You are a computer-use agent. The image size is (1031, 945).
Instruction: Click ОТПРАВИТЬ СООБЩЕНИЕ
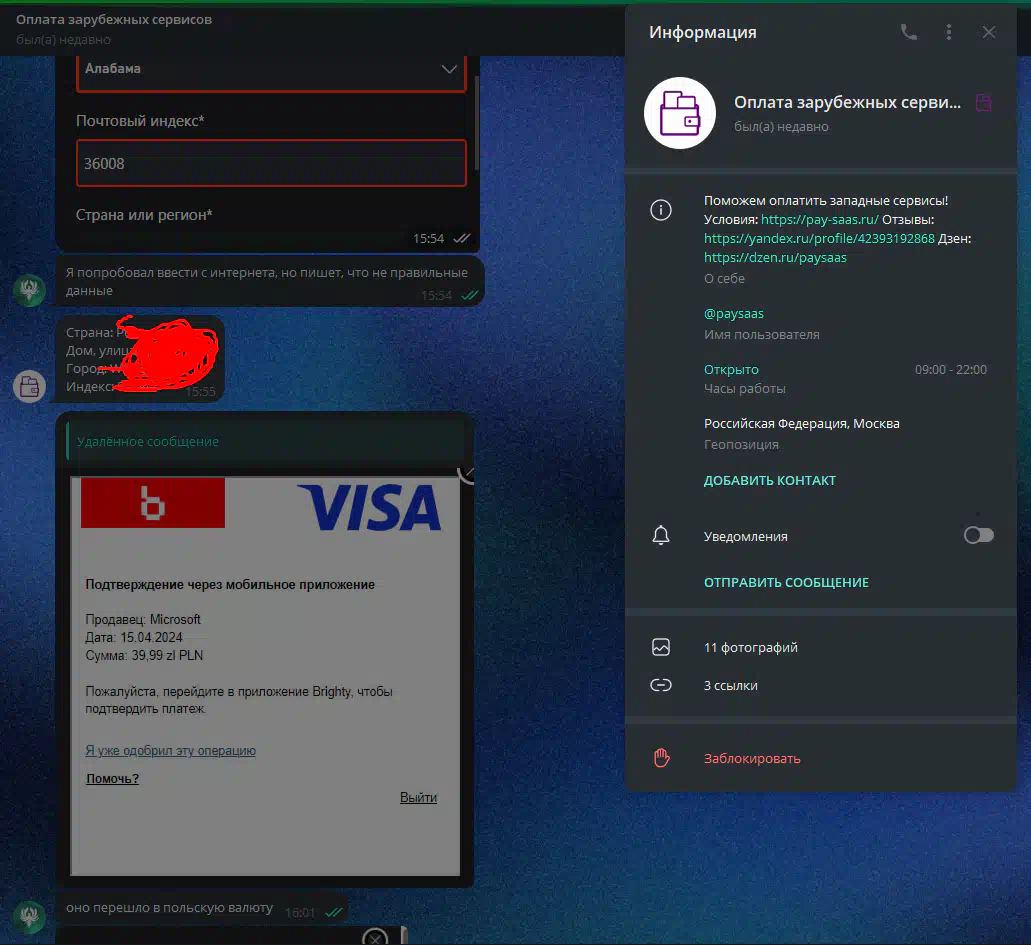tap(786, 583)
